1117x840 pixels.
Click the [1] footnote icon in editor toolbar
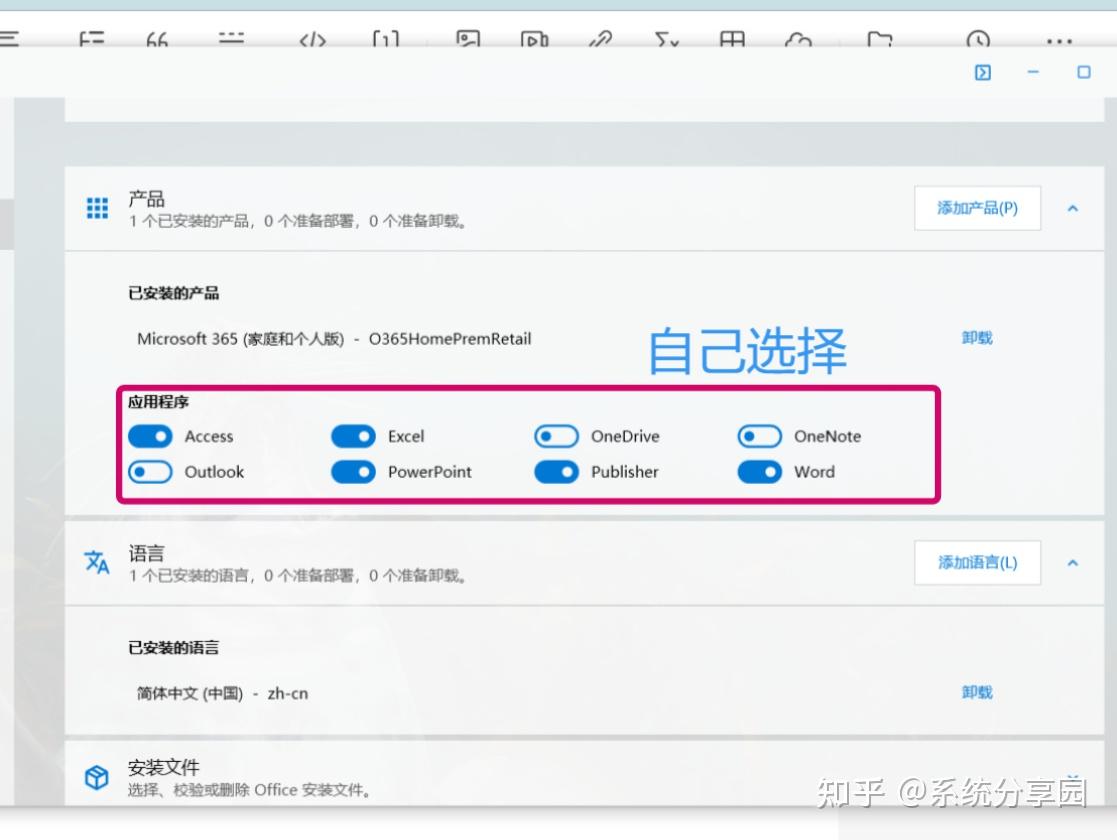[x=386, y=40]
